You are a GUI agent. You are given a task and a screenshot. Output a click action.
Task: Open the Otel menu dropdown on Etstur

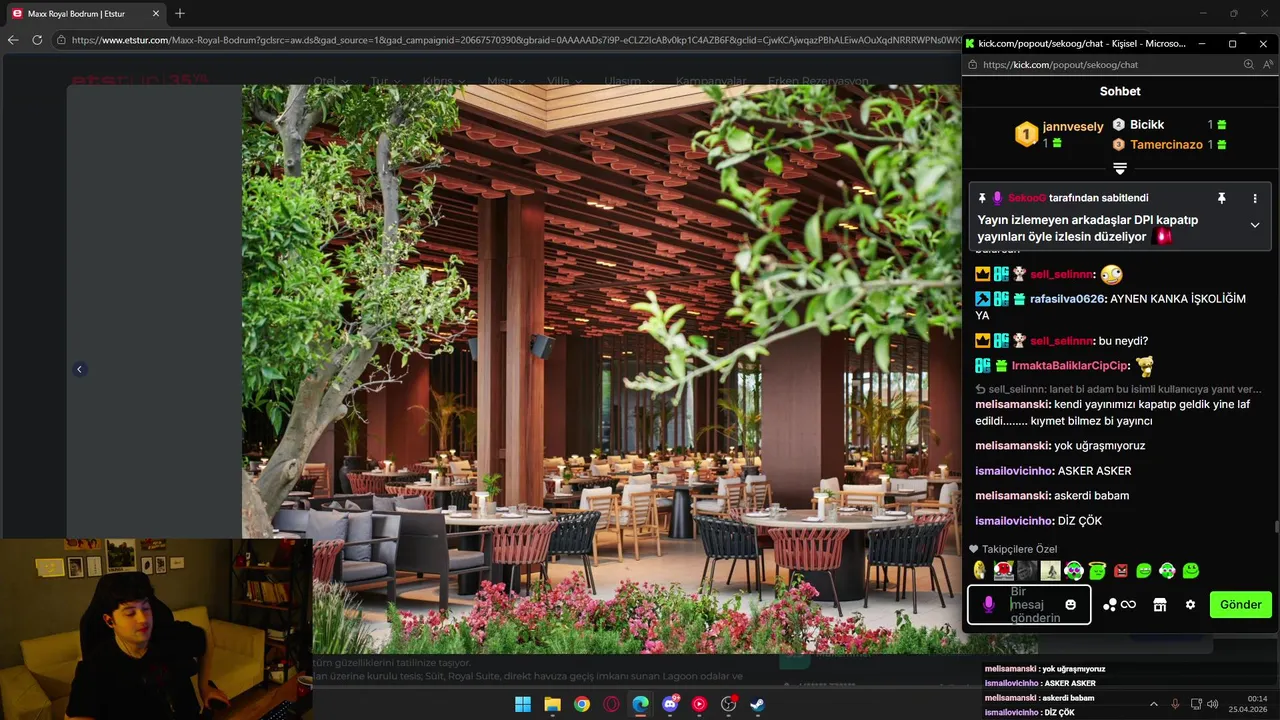(x=331, y=81)
